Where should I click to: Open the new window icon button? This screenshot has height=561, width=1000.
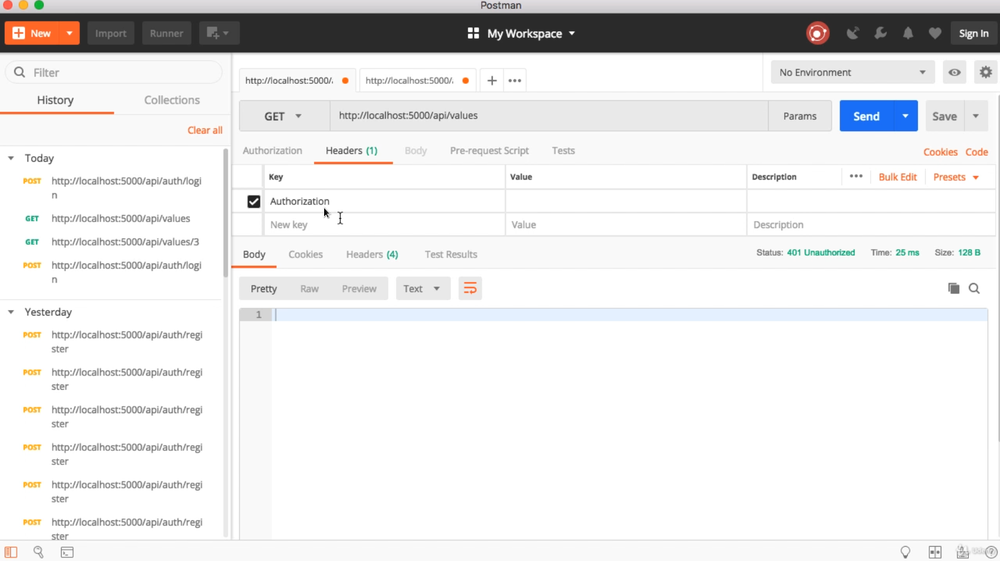pos(218,33)
